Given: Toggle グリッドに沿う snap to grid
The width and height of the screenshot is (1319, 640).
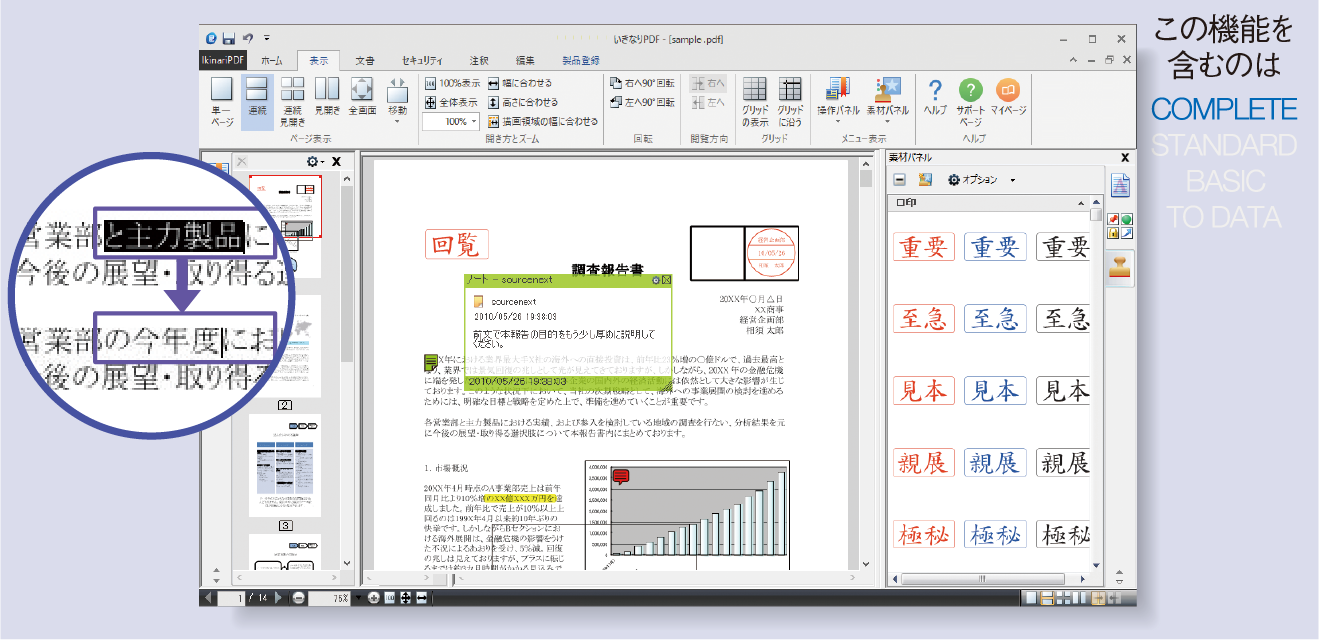Looking at the screenshot, I should [x=790, y=102].
